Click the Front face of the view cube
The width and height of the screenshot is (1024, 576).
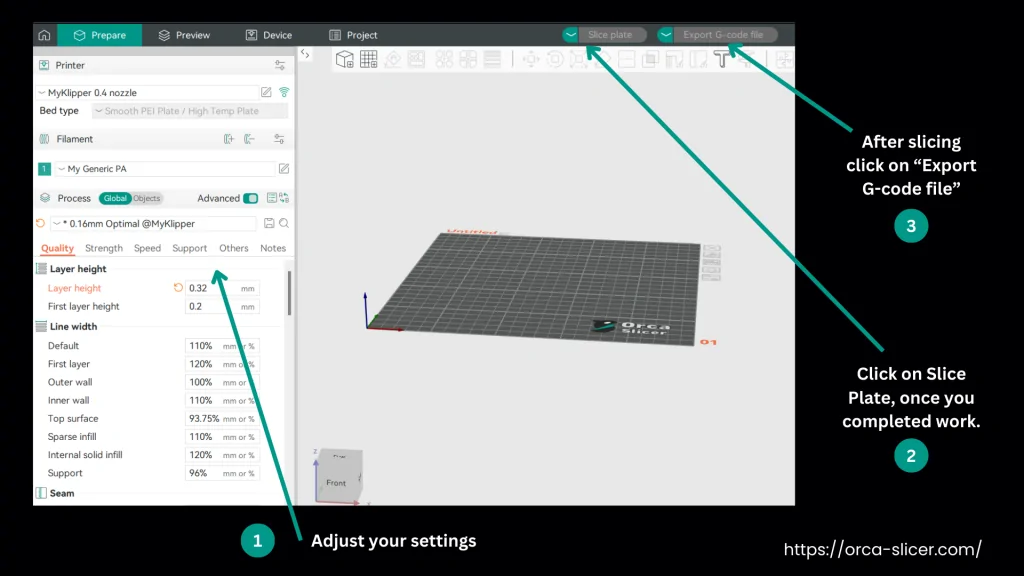coord(336,483)
